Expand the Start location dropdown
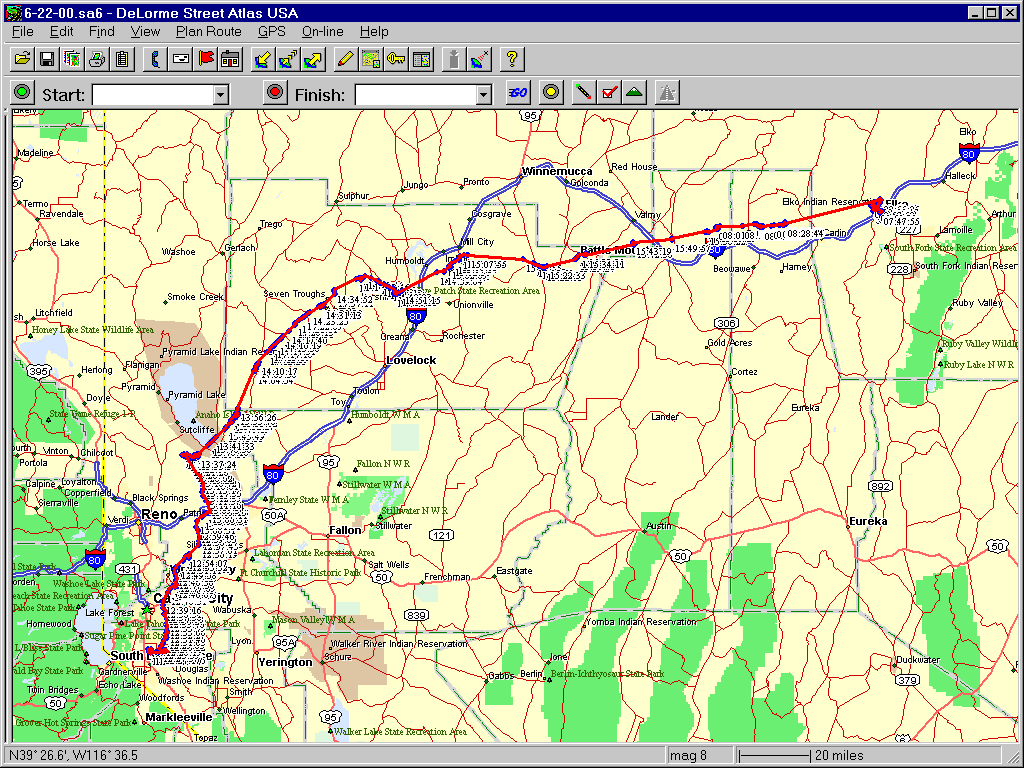Screen dimensions: 1024x768 point(221,95)
